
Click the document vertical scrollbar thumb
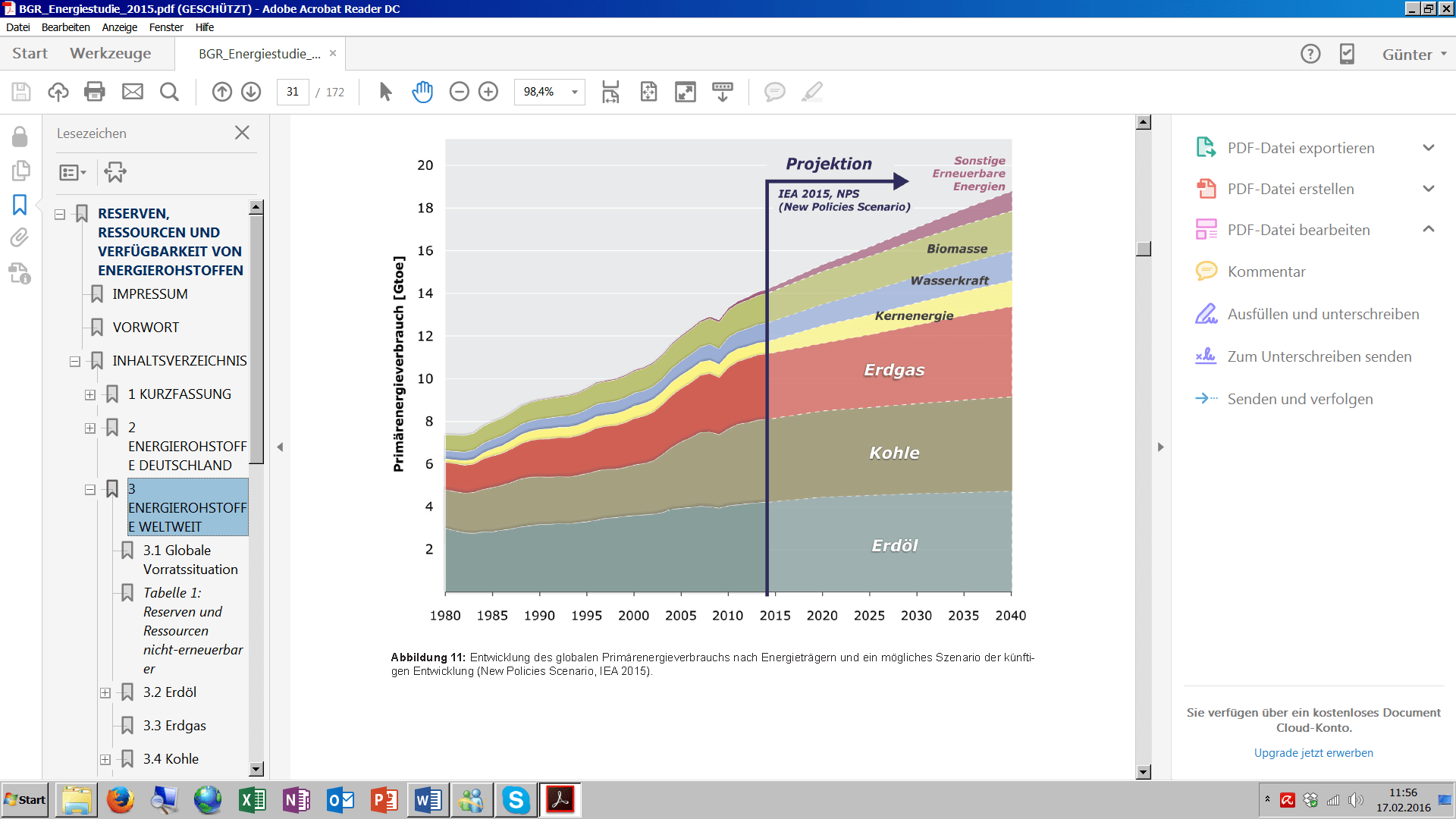click(x=1144, y=249)
